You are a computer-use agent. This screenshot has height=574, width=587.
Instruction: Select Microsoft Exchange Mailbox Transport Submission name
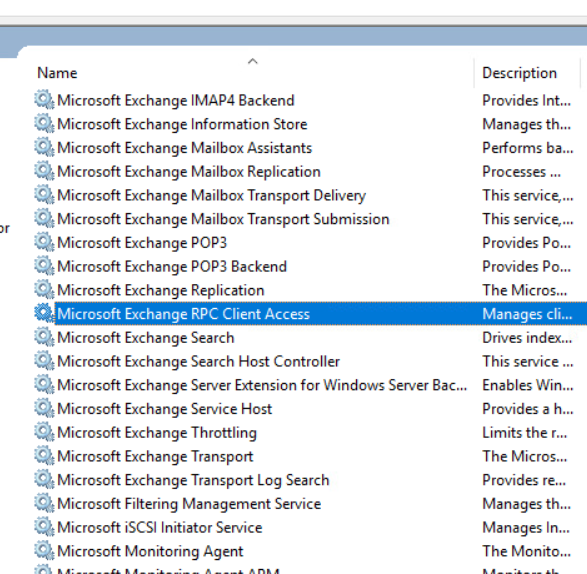click(223, 219)
